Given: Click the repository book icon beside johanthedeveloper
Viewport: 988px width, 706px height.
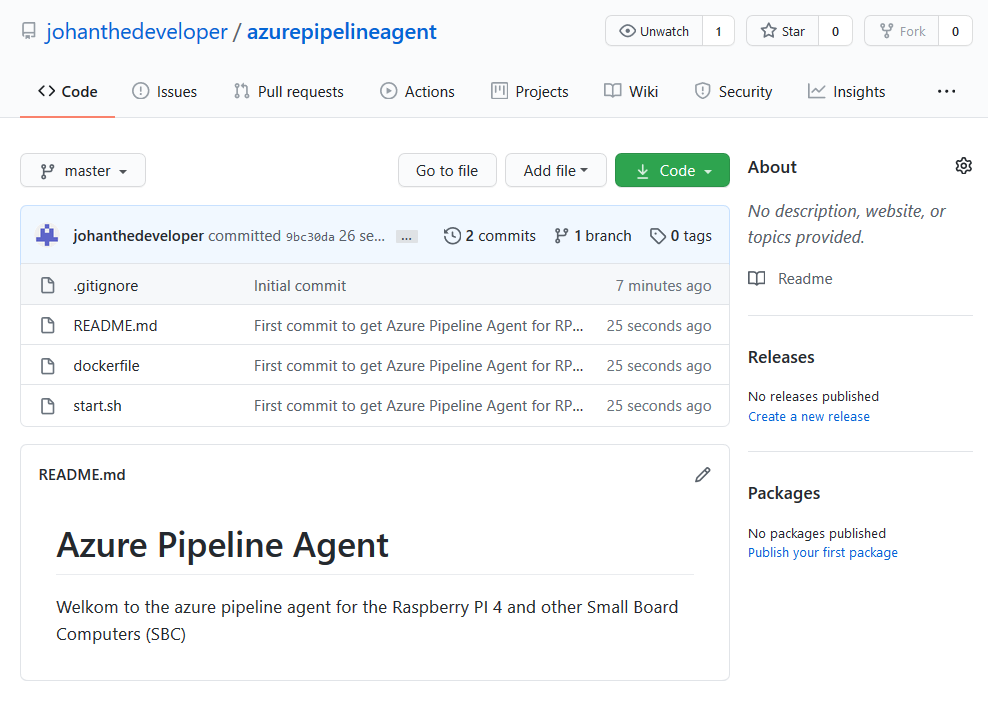Looking at the screenshot, I should [x=29, y=31].
